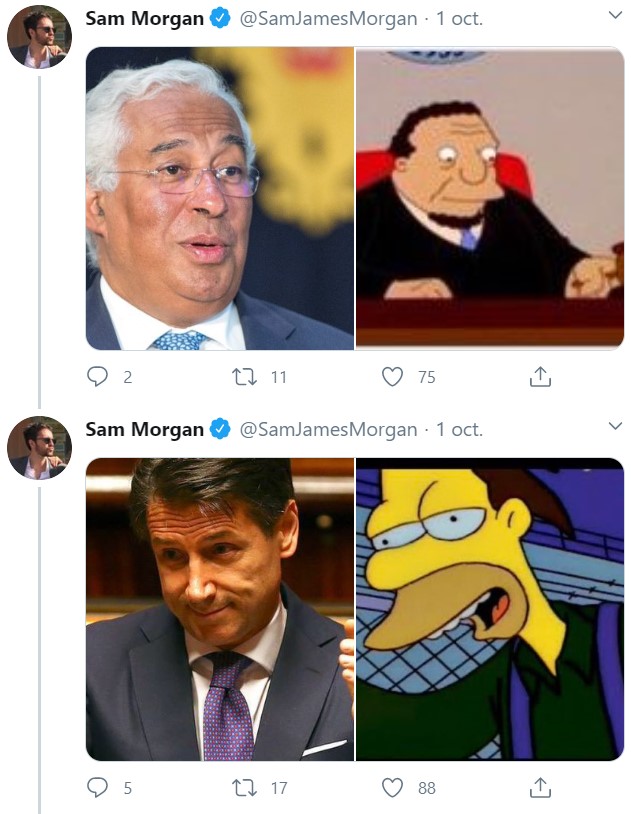Open the dark-haired man in purple tie photo

click(x=219, y=608)
